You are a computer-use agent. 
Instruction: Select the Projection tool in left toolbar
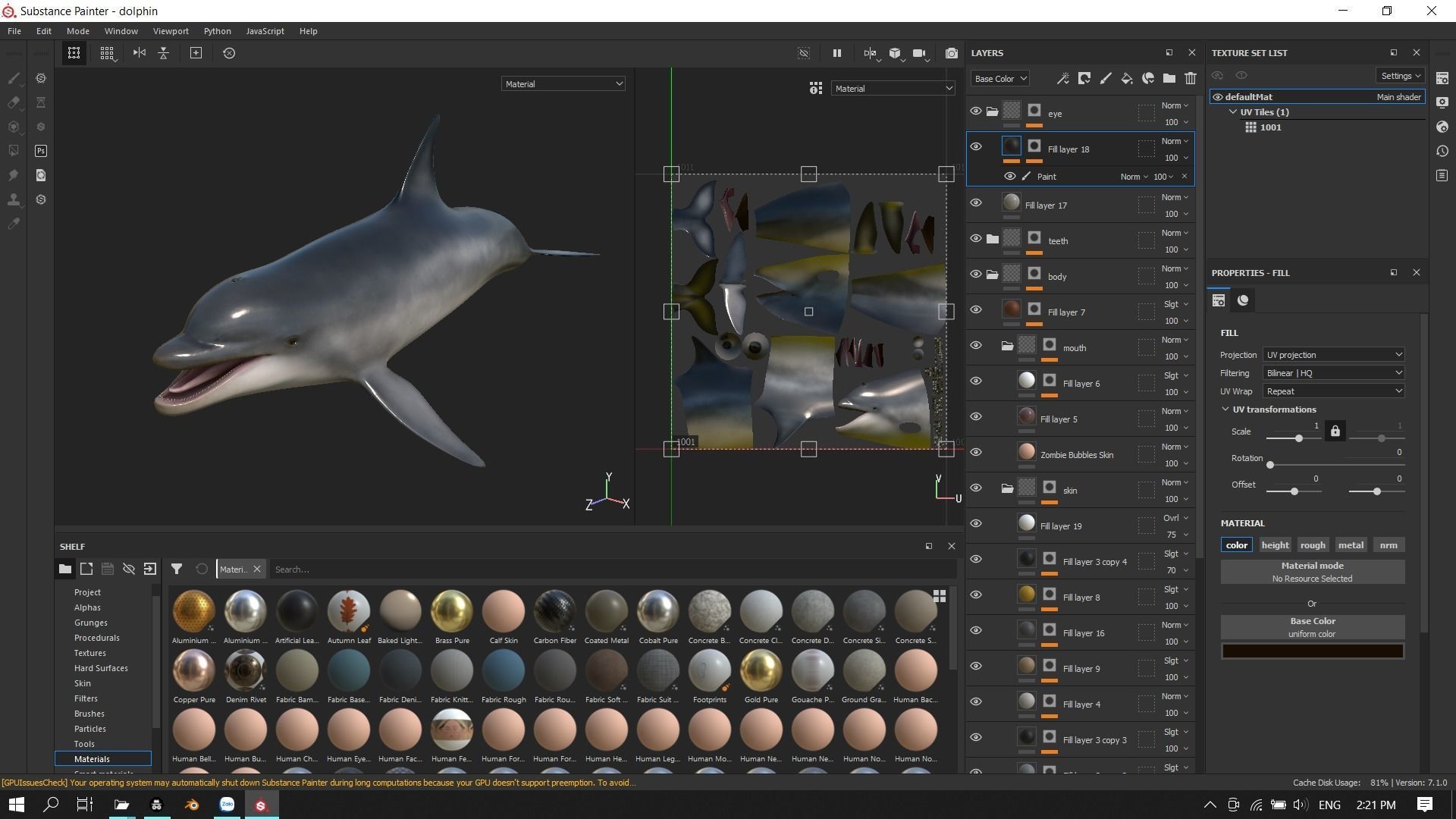14,127
